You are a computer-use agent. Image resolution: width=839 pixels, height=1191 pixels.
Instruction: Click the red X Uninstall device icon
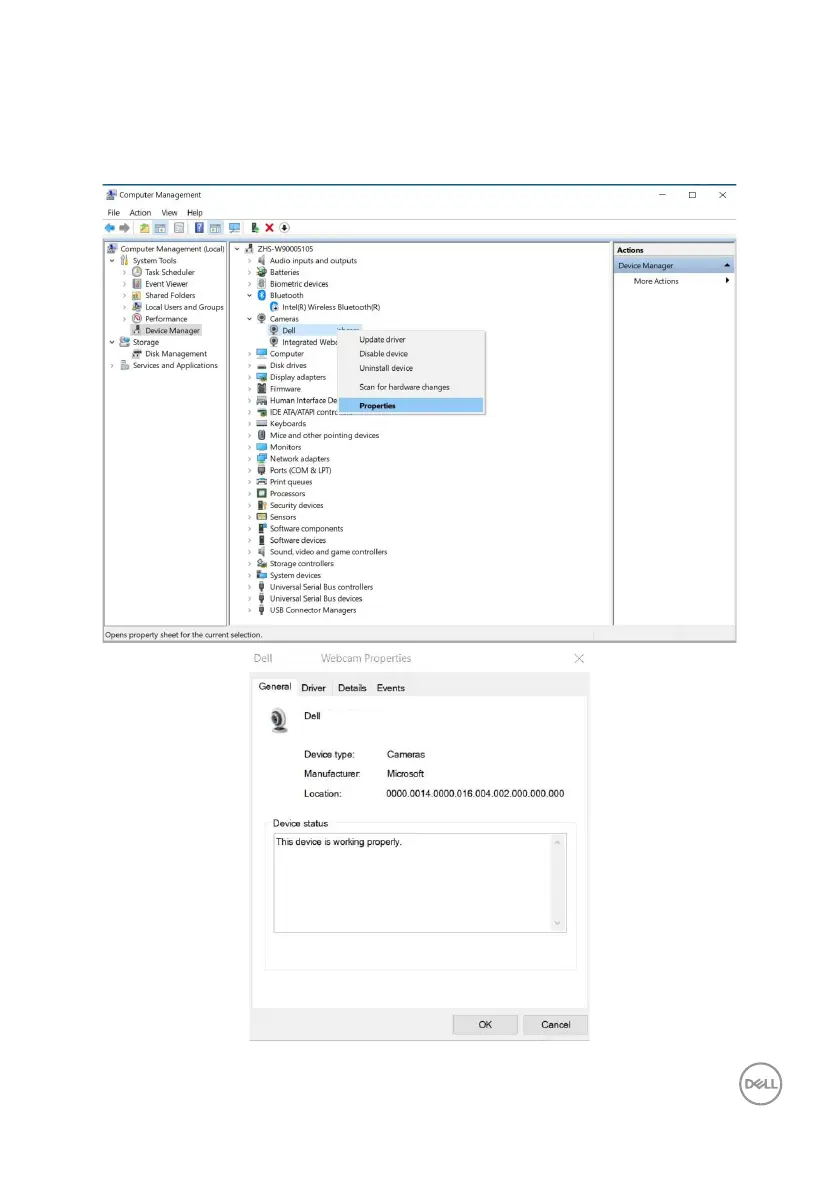pos(270,228)
